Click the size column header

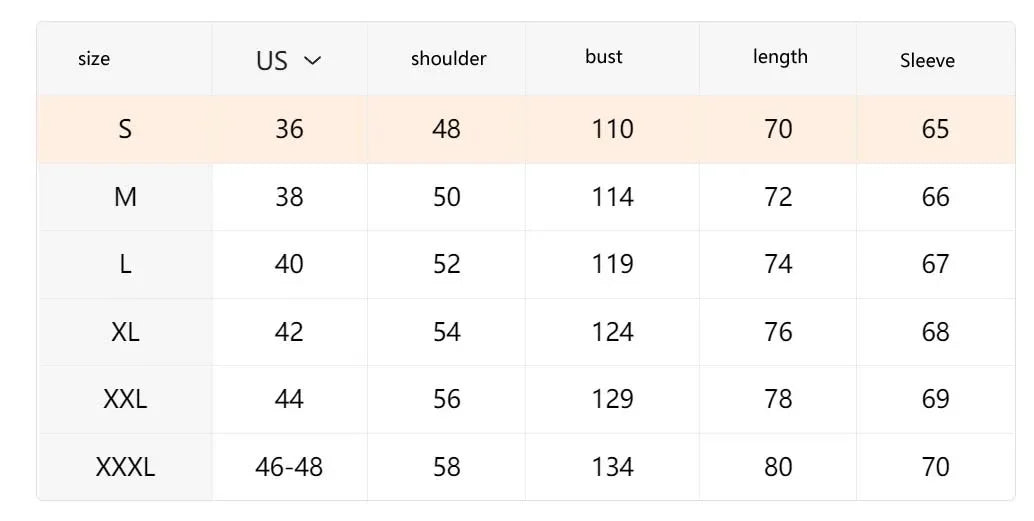click(x=94, y=59)
